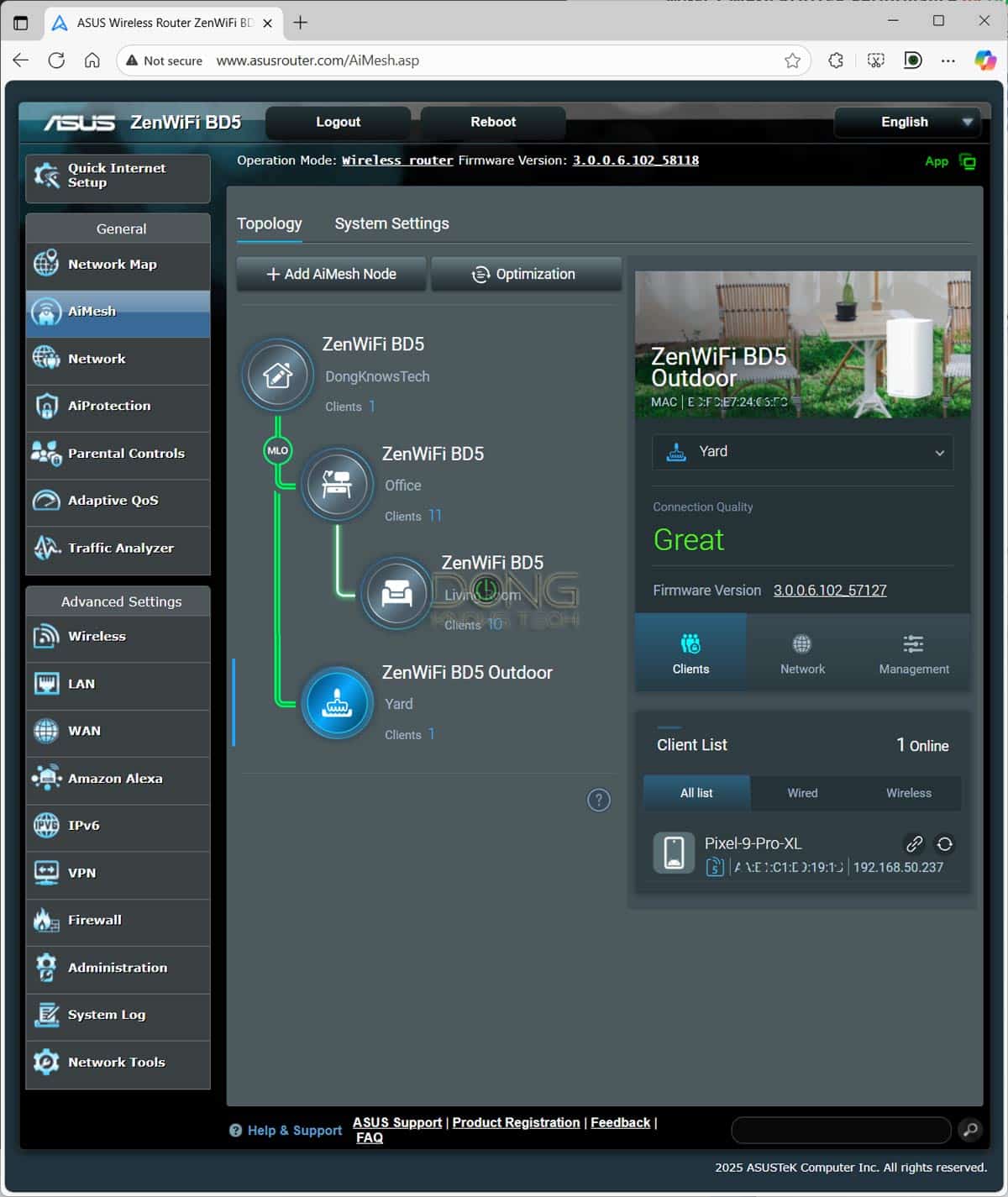1008x1197 pixels.
Task: Select the Network Map globe icon
Action: tap(46, 264)
